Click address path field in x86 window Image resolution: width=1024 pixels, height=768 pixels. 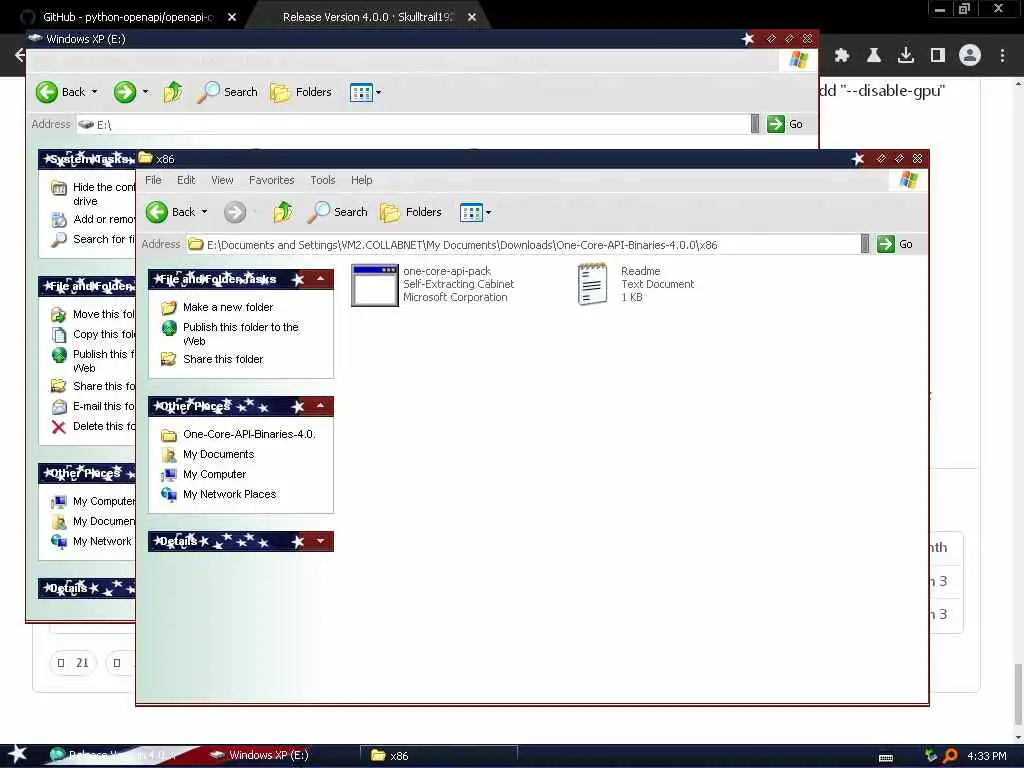[x=522, y=245]
